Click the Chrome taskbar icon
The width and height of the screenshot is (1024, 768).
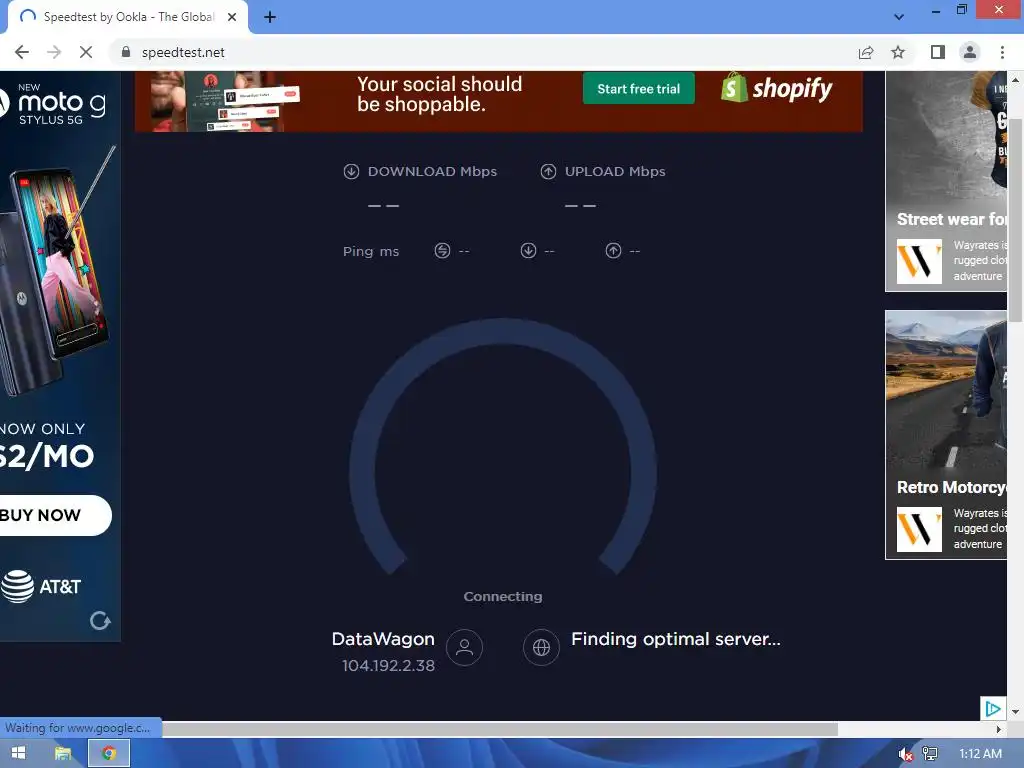pyautogui.click(x=108, y=753)
